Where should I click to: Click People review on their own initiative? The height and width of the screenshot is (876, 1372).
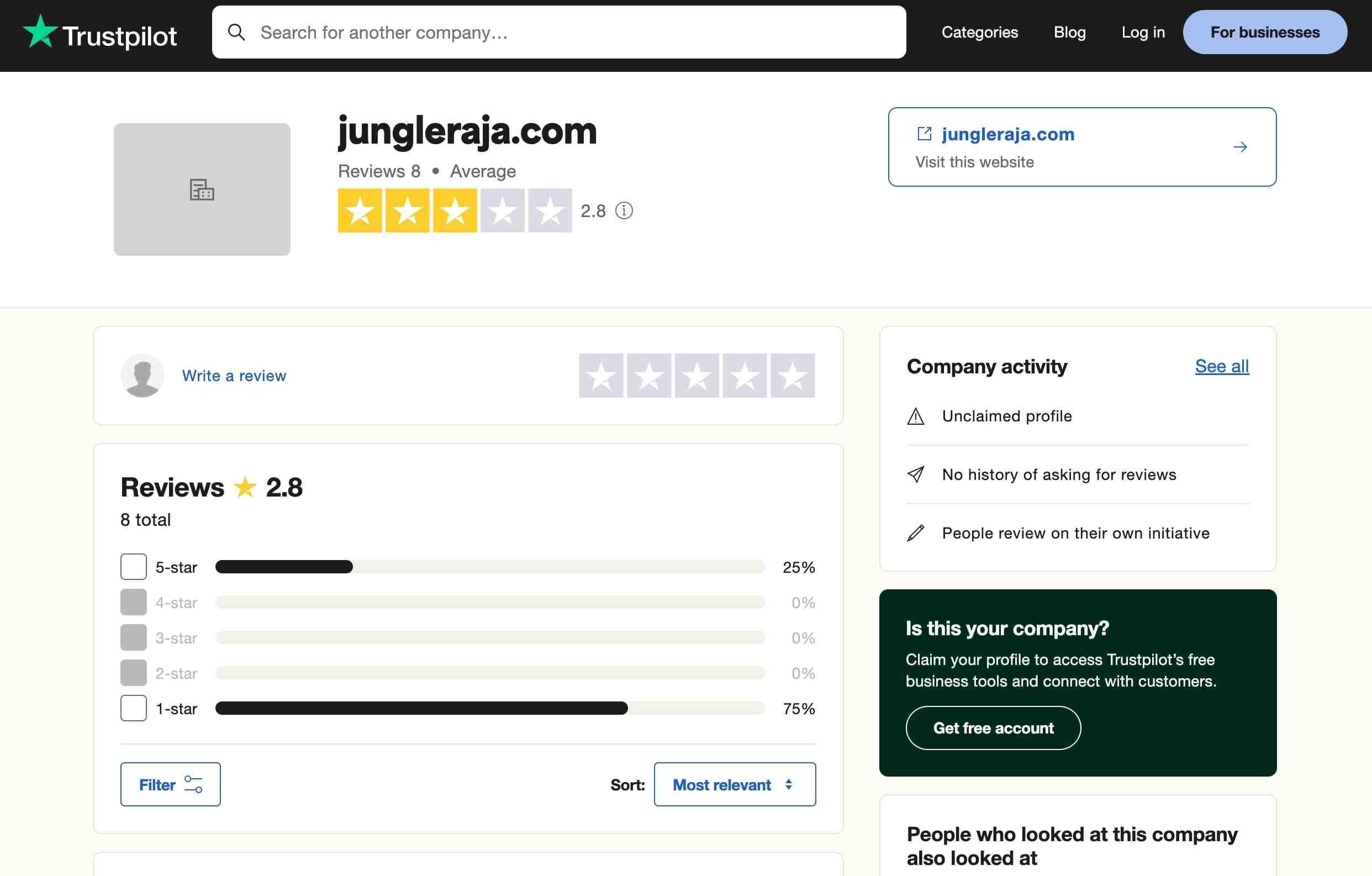point(1075,534)
